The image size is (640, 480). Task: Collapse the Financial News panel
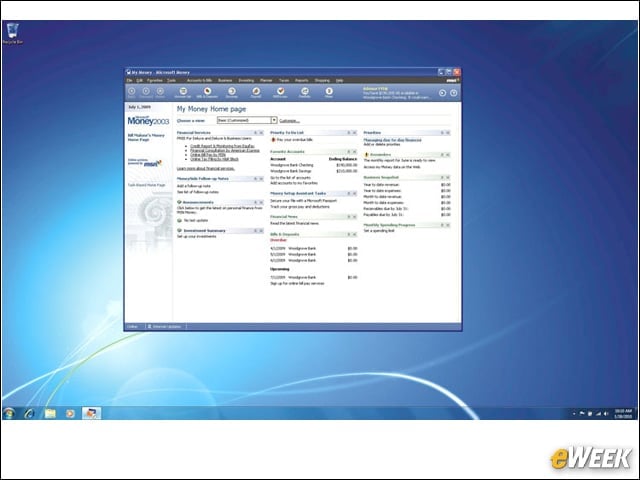pyautogui.click(x=349, y=217)
